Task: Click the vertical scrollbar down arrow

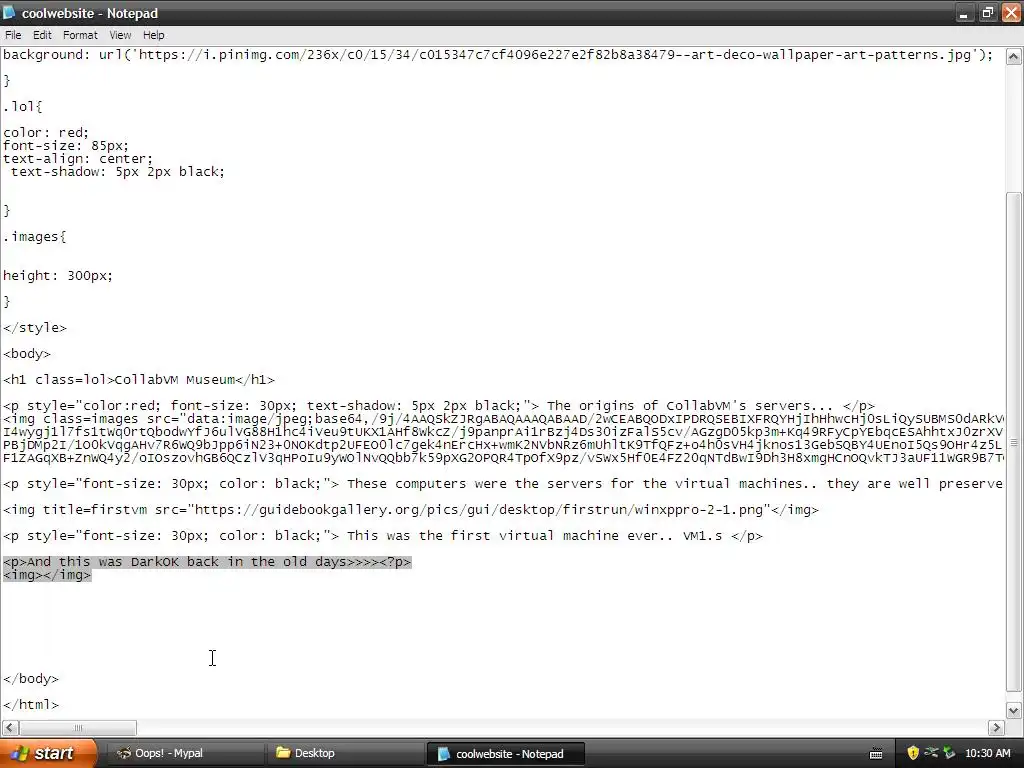Action: tap(1013, 711)
